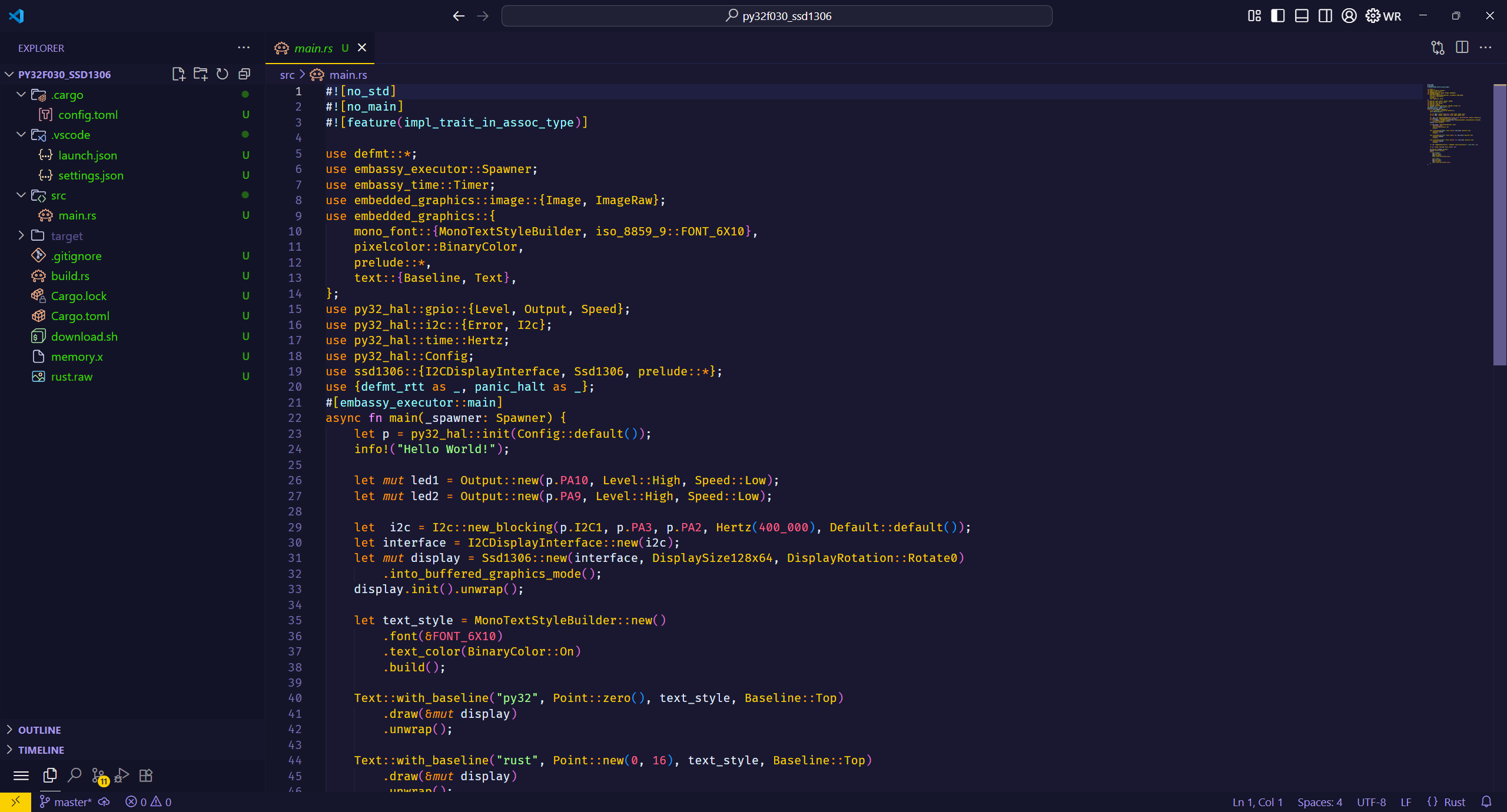Viewport: 1507px width, 812px height.
Task: Open Changes compare icon in editor toolbar
Action: [x=1438, y=48]
